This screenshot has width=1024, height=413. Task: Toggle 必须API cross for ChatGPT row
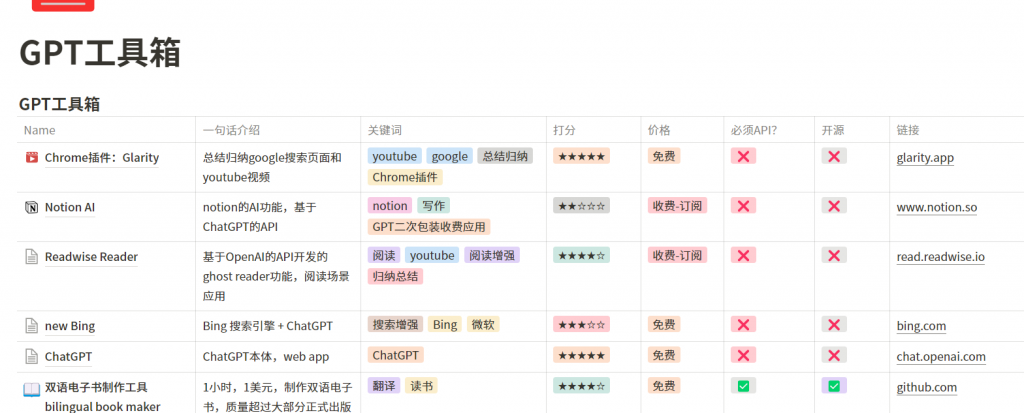(743, 355)
